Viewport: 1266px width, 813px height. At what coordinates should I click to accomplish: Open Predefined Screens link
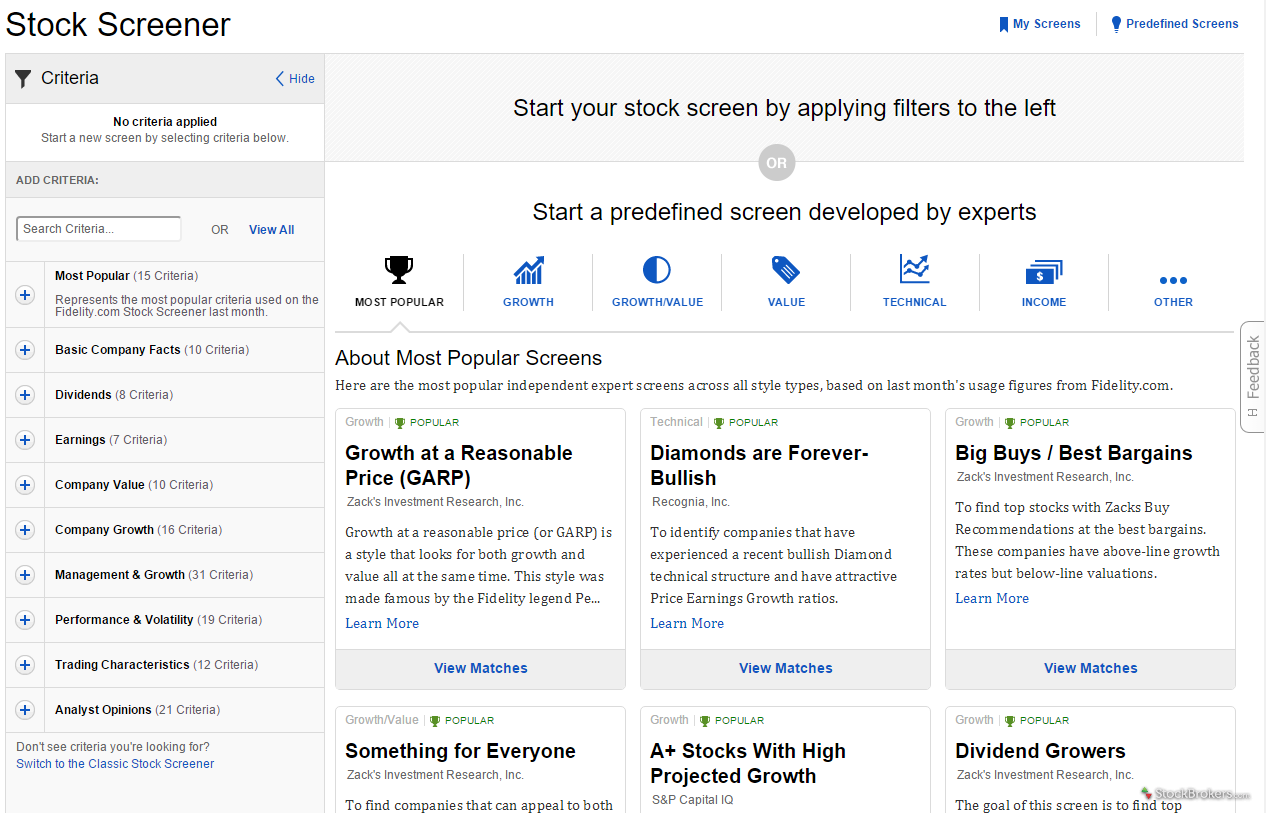1182,24
